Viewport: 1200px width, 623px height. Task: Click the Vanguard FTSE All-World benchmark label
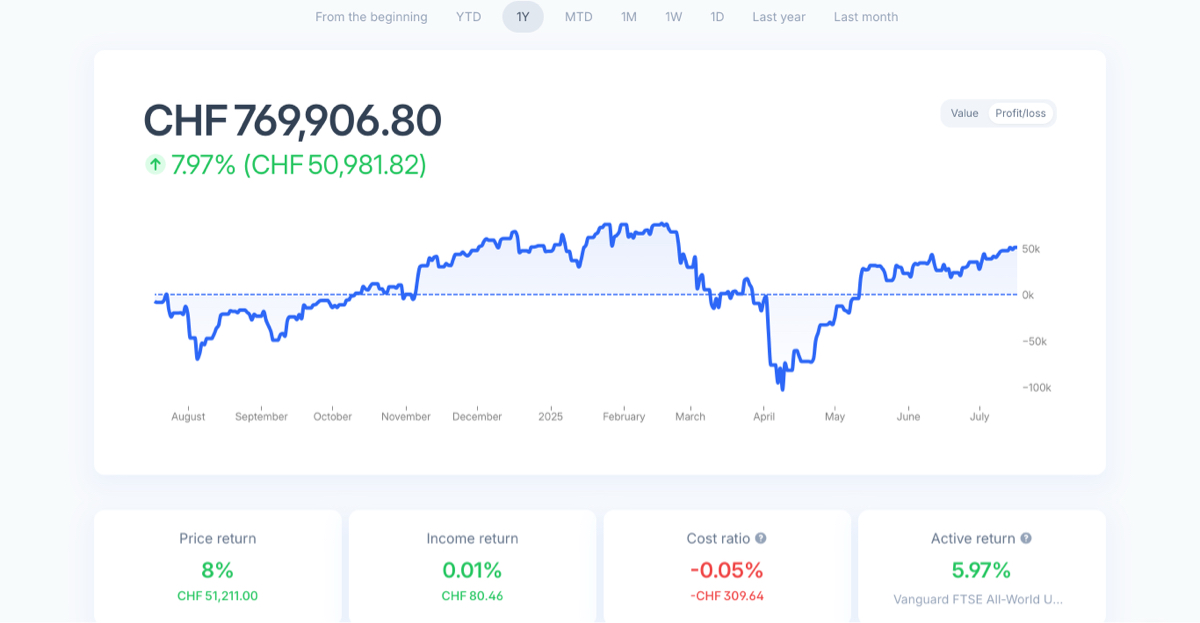click(978, 599)
